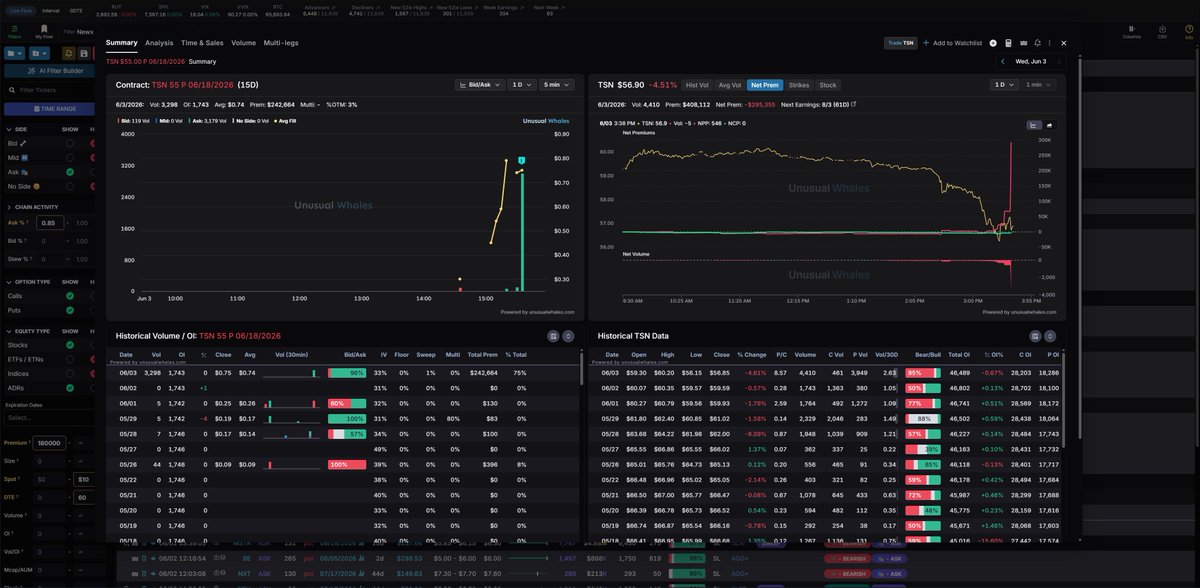
Task: Click the bell notification icon in filter sidebar
Action: 69,53
